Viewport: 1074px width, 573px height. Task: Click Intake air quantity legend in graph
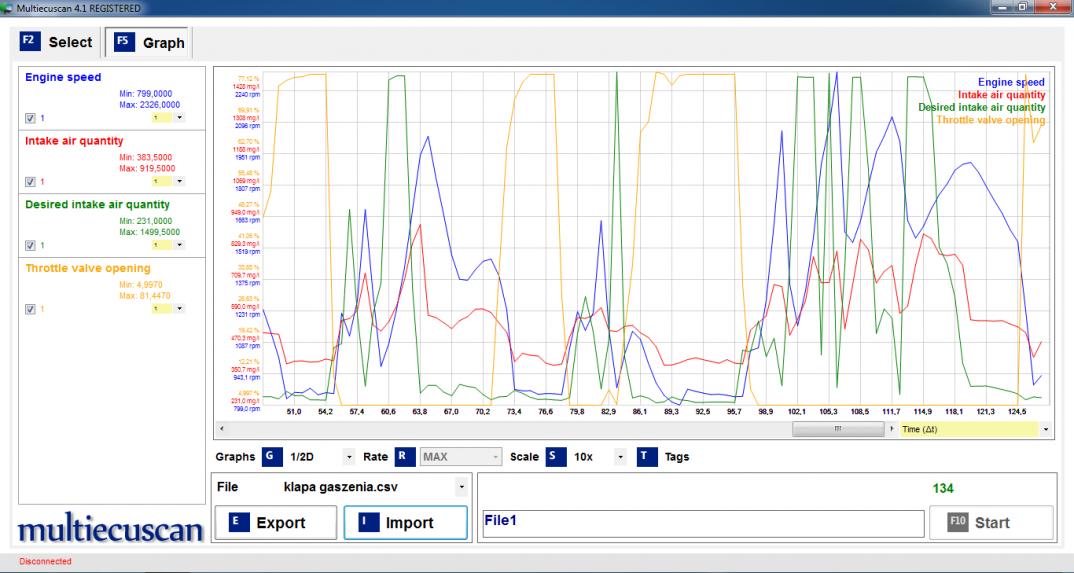click(1001, 95)
